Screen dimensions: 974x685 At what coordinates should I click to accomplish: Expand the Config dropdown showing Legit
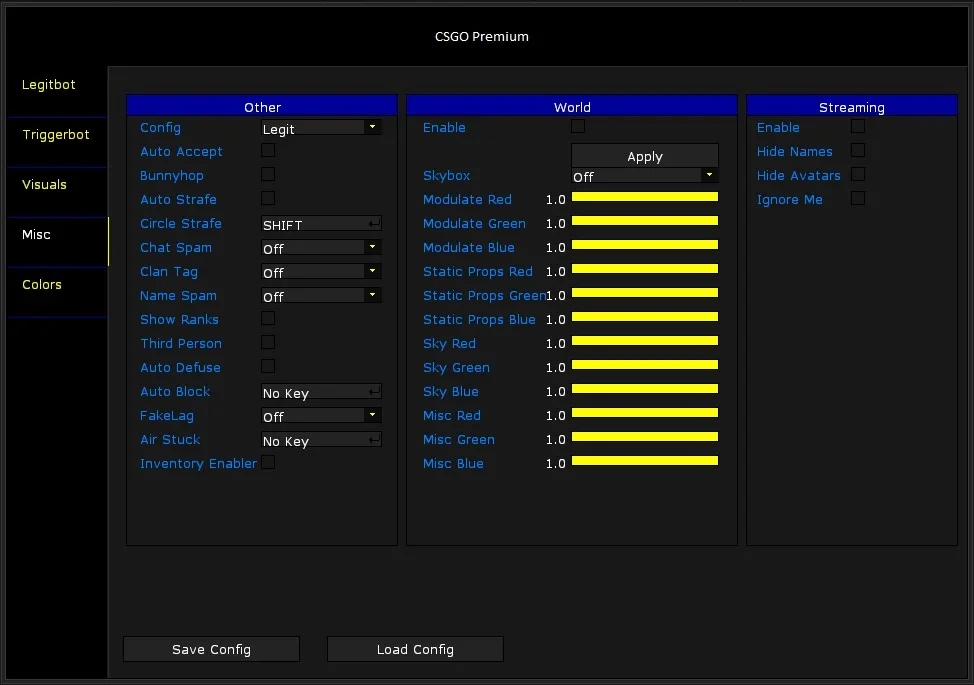click(x=321, y=128)
